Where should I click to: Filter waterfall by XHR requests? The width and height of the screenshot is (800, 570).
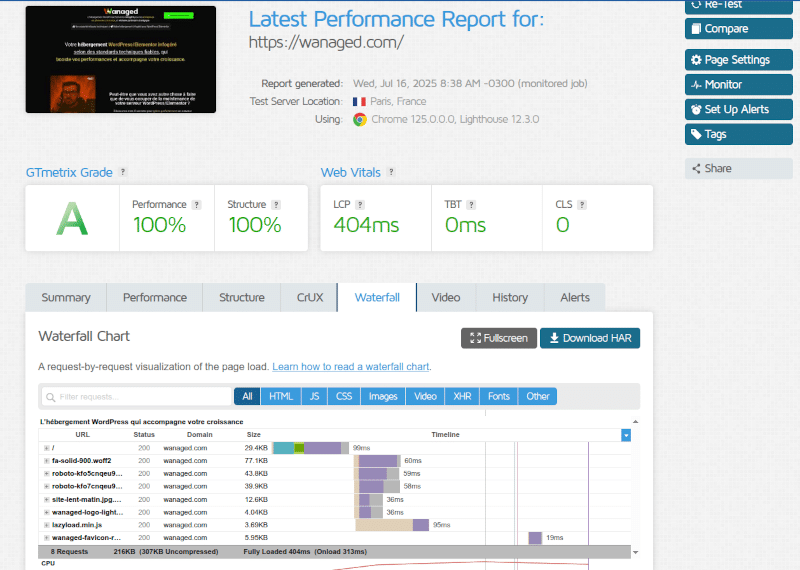(462, 396)
